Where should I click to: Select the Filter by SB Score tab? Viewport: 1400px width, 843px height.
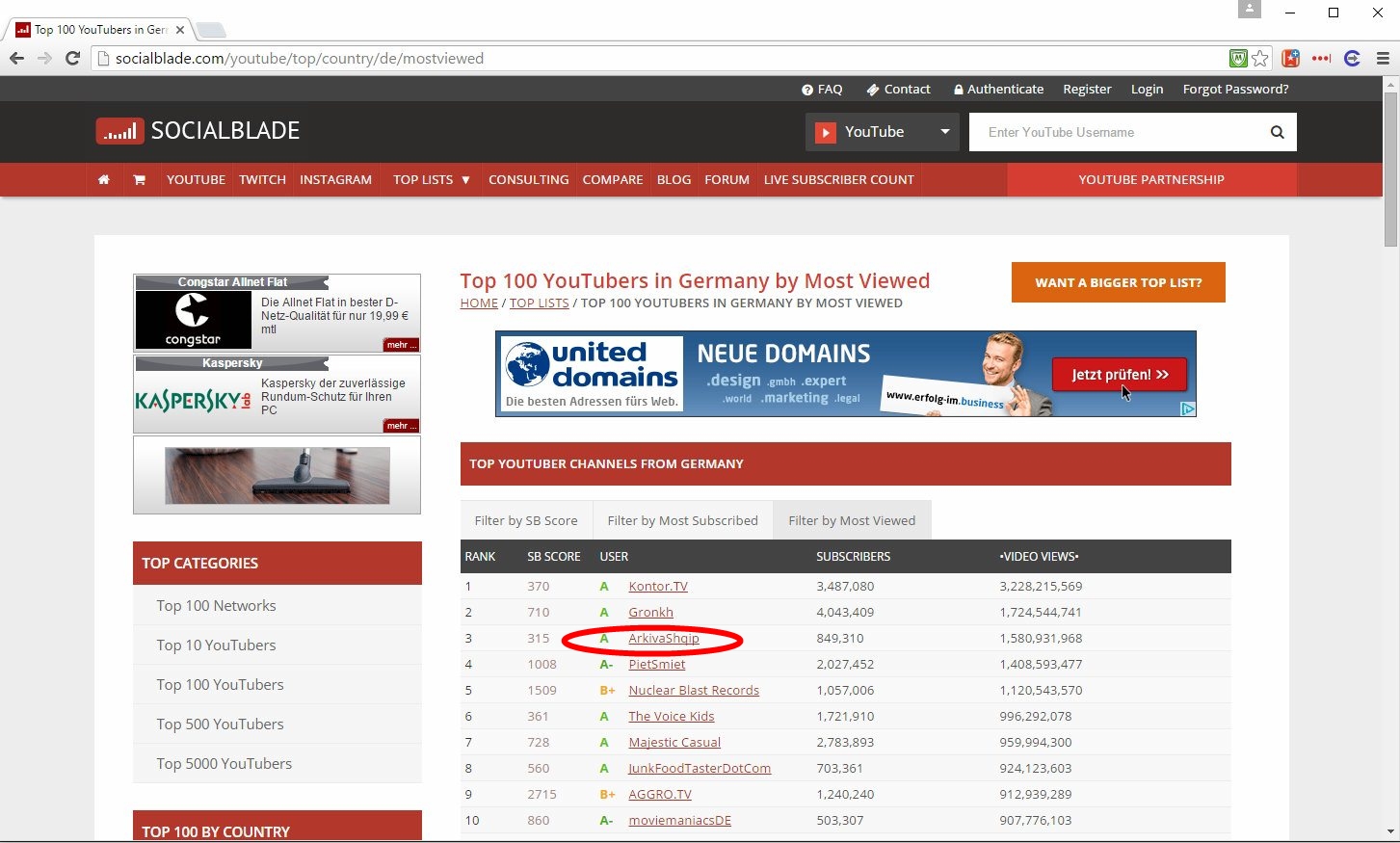(526, 521)
